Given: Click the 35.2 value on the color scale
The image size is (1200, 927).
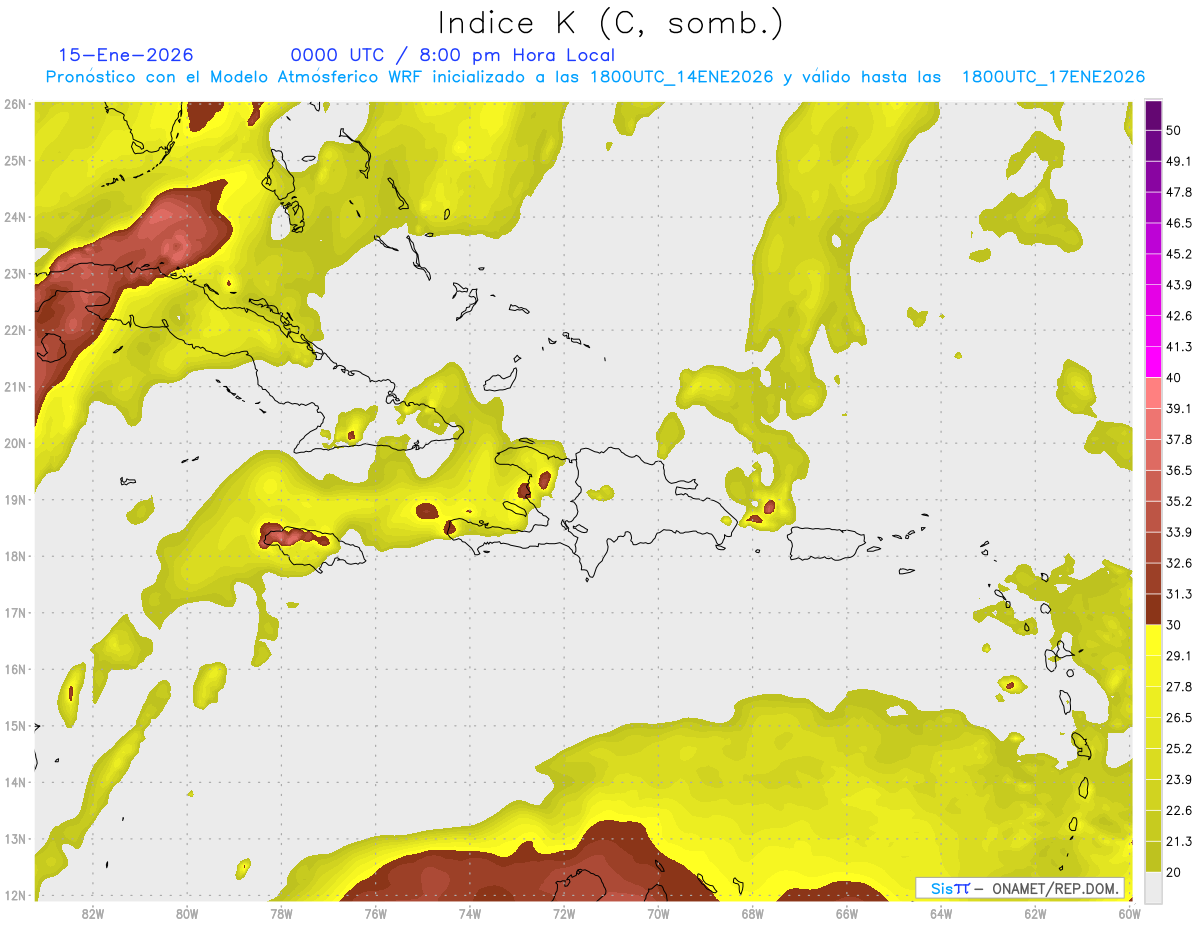Looking at the screenshot, I should tap(1179, 501).
